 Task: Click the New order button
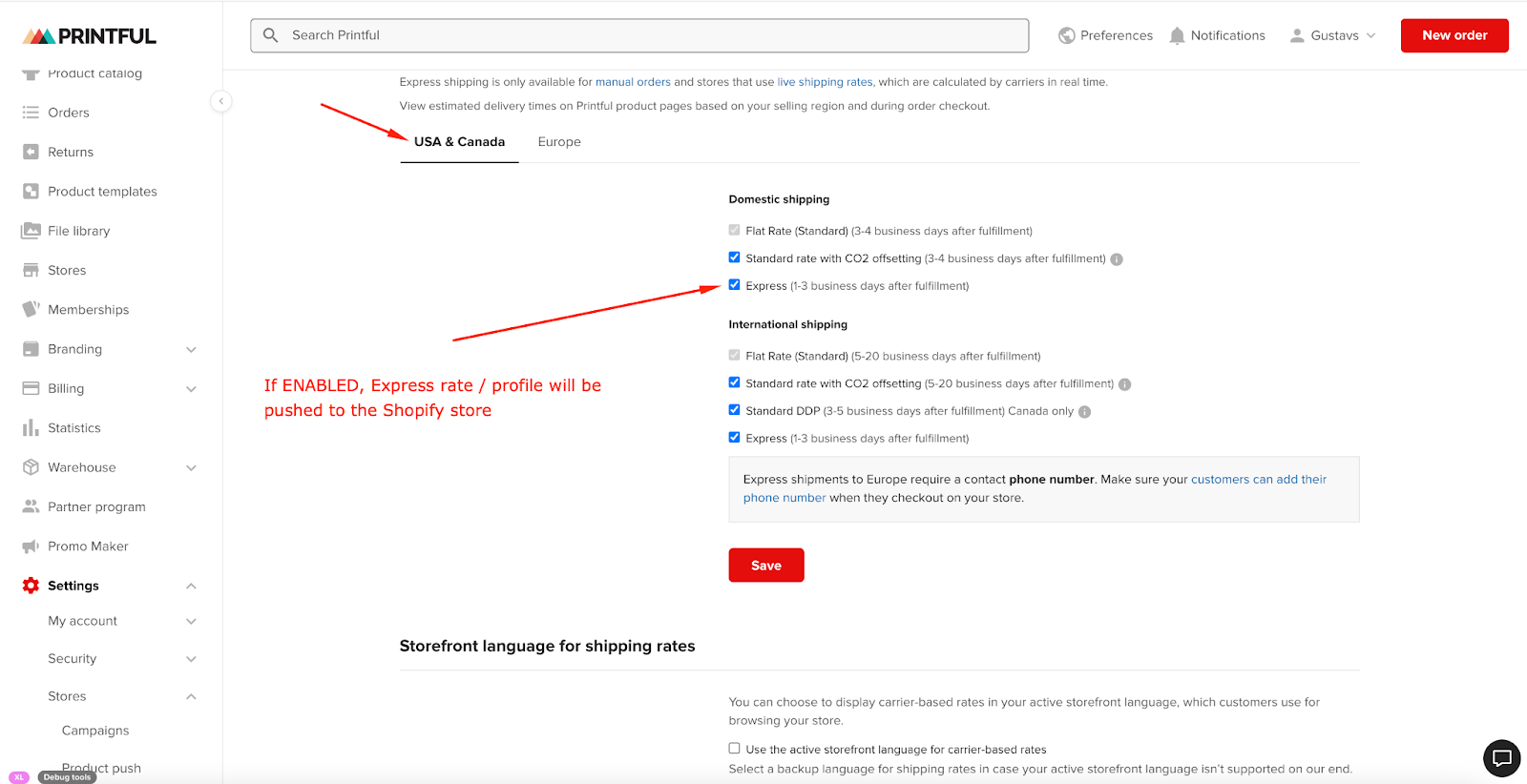(x=1454, y=35)
